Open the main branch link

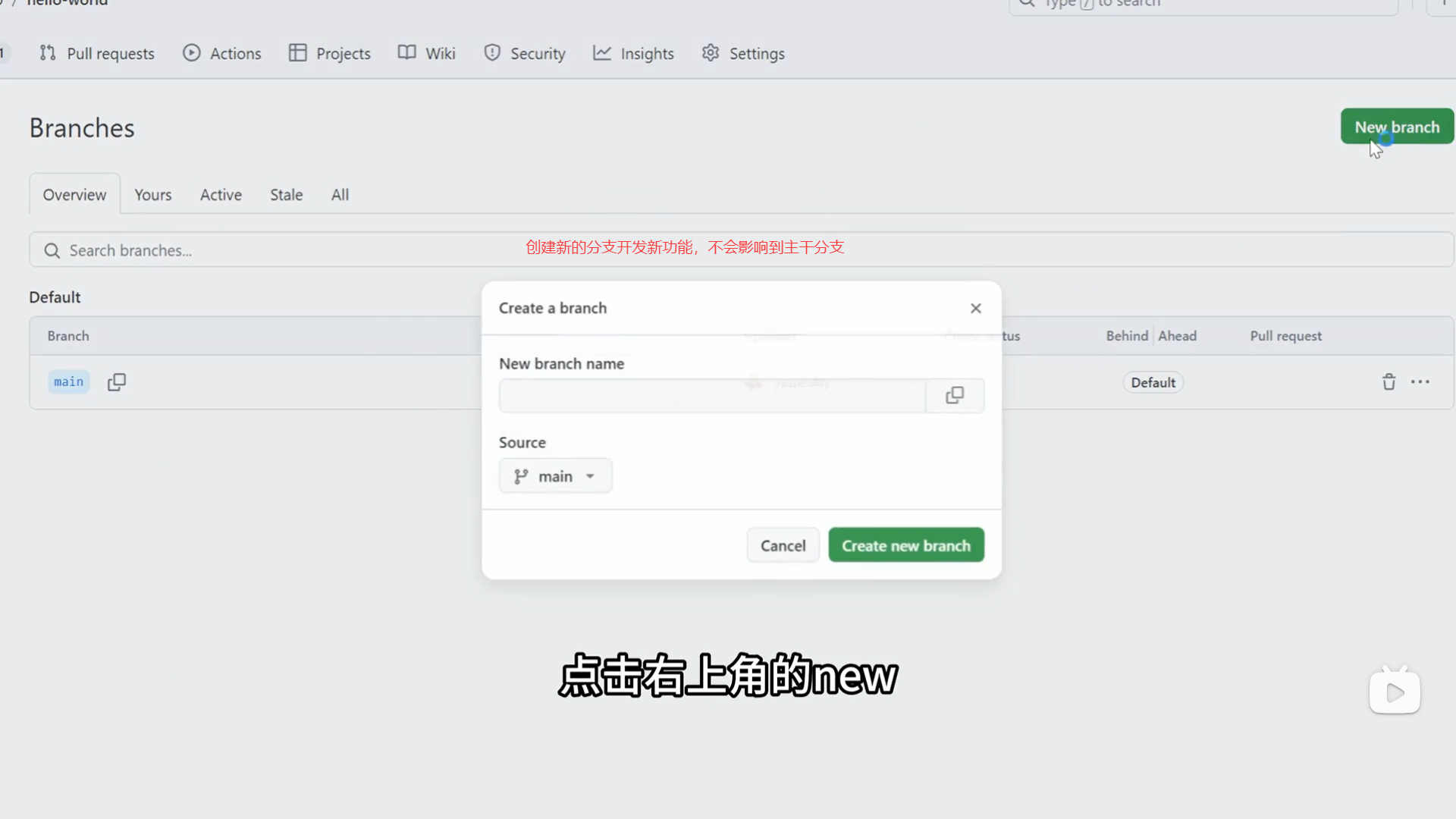(68, 381)
